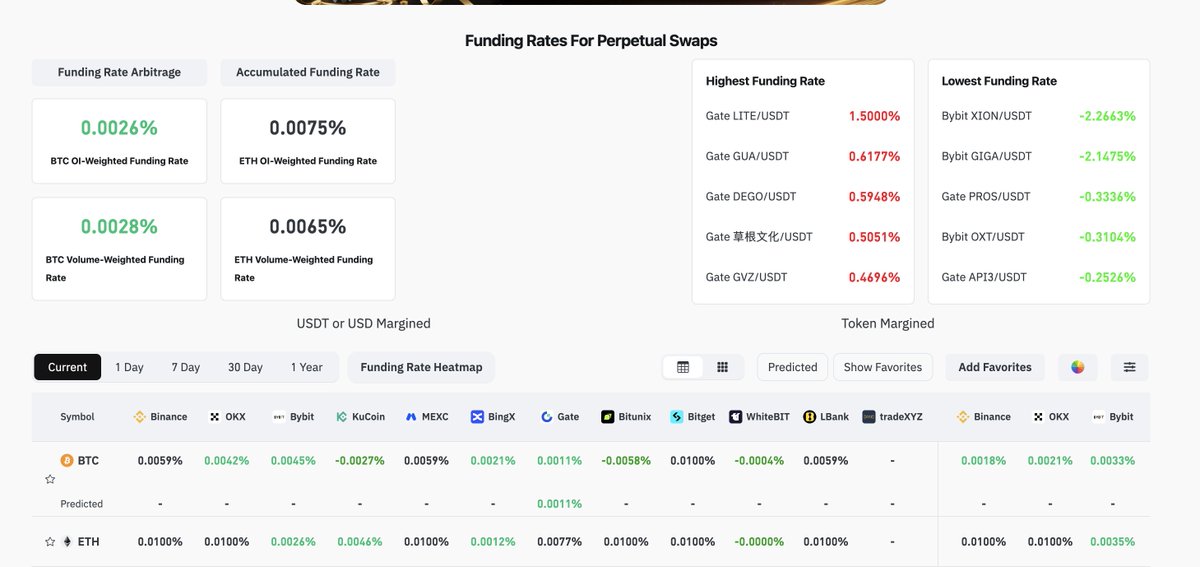Favorite BTC with the star icon
This screenshot has width=1200, height=567.
50,480
